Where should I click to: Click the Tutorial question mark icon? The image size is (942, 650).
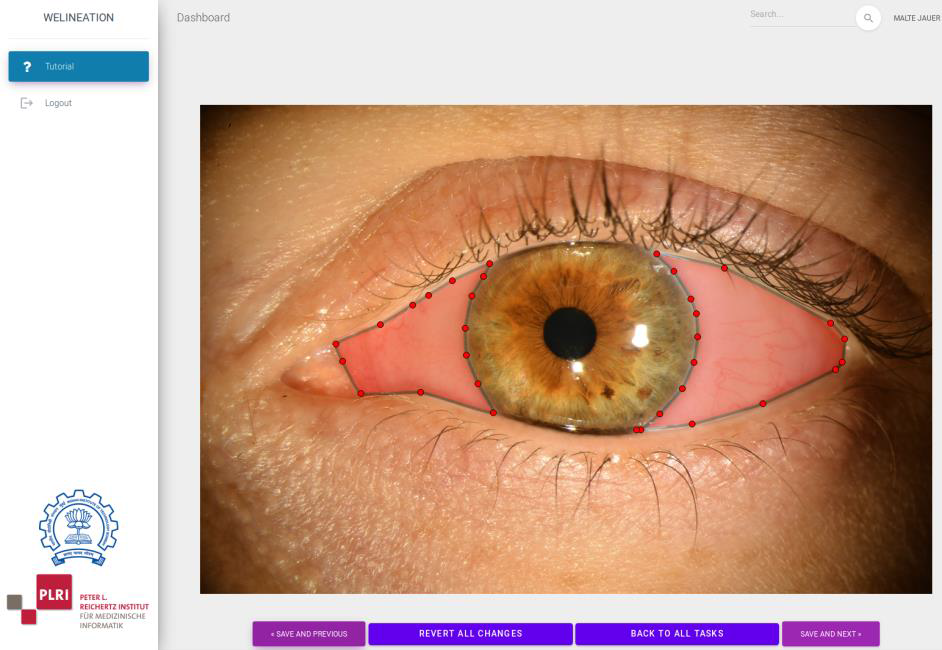(27, 67)
